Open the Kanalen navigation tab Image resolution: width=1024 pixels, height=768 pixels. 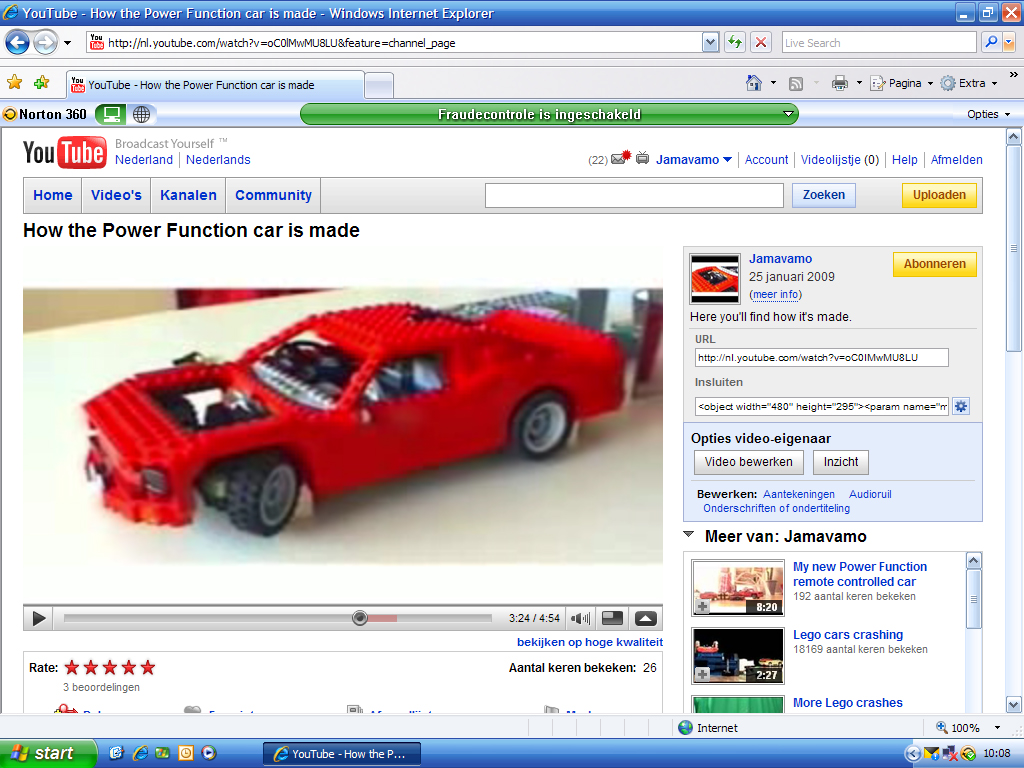pos(188,195)
